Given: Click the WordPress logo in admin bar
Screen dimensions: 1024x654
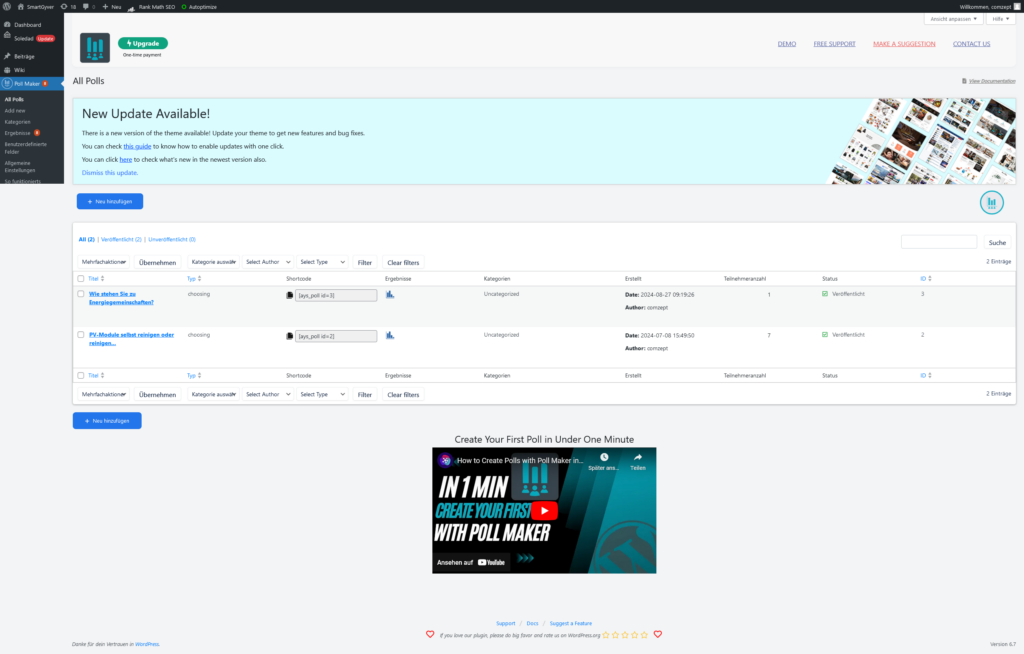Looking at the screenshot, I should (6, 6).
